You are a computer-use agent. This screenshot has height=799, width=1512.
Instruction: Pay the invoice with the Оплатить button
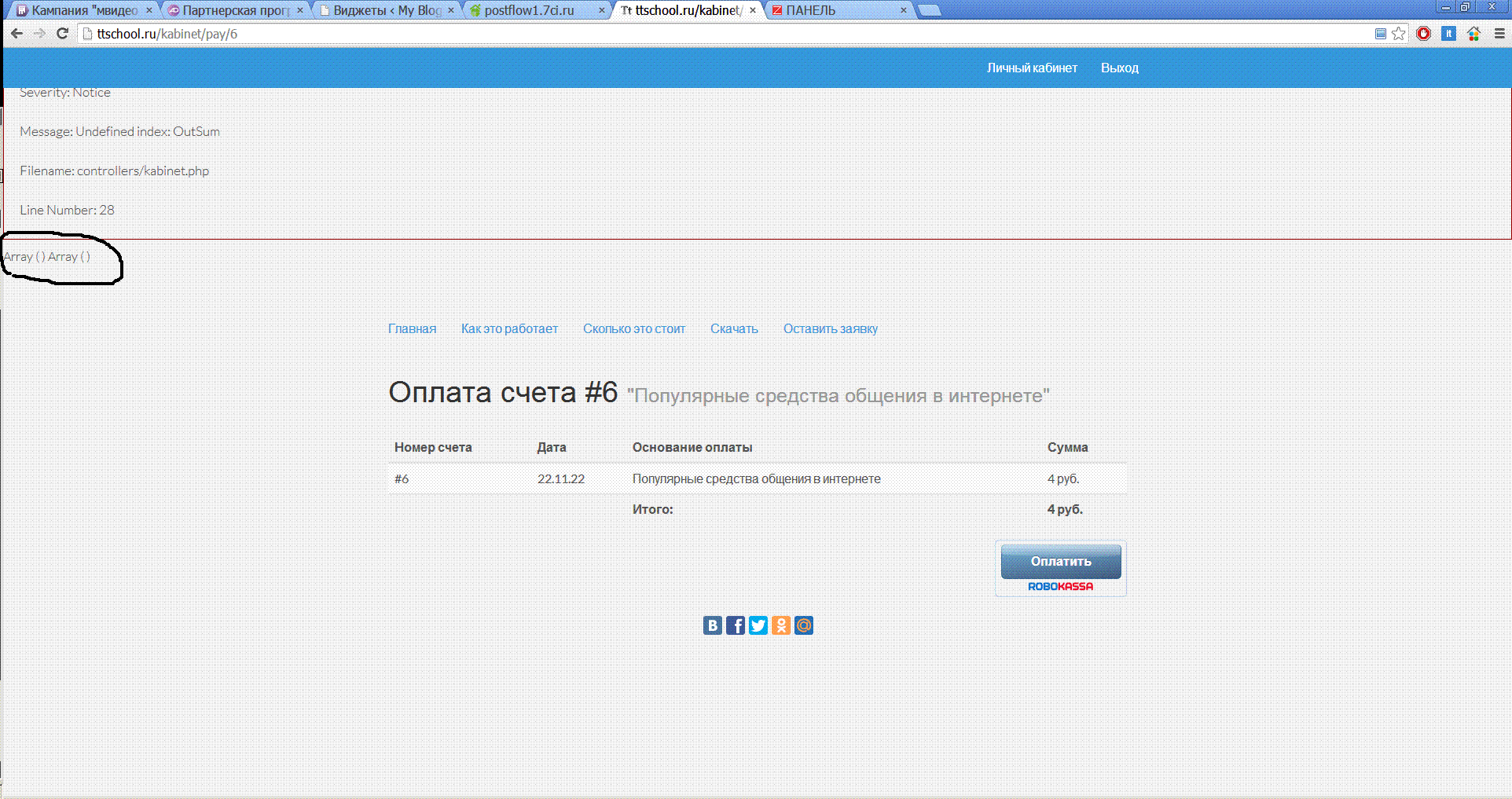click(1061, 561)
